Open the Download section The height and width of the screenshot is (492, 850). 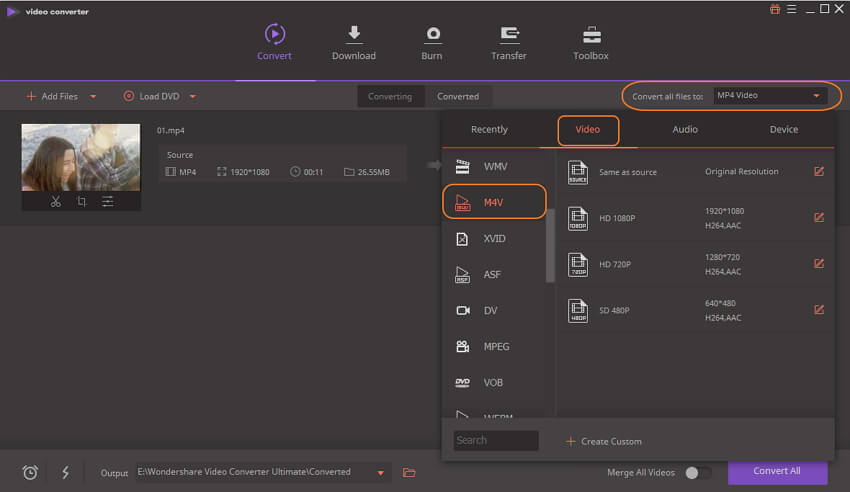click(353, 42)
